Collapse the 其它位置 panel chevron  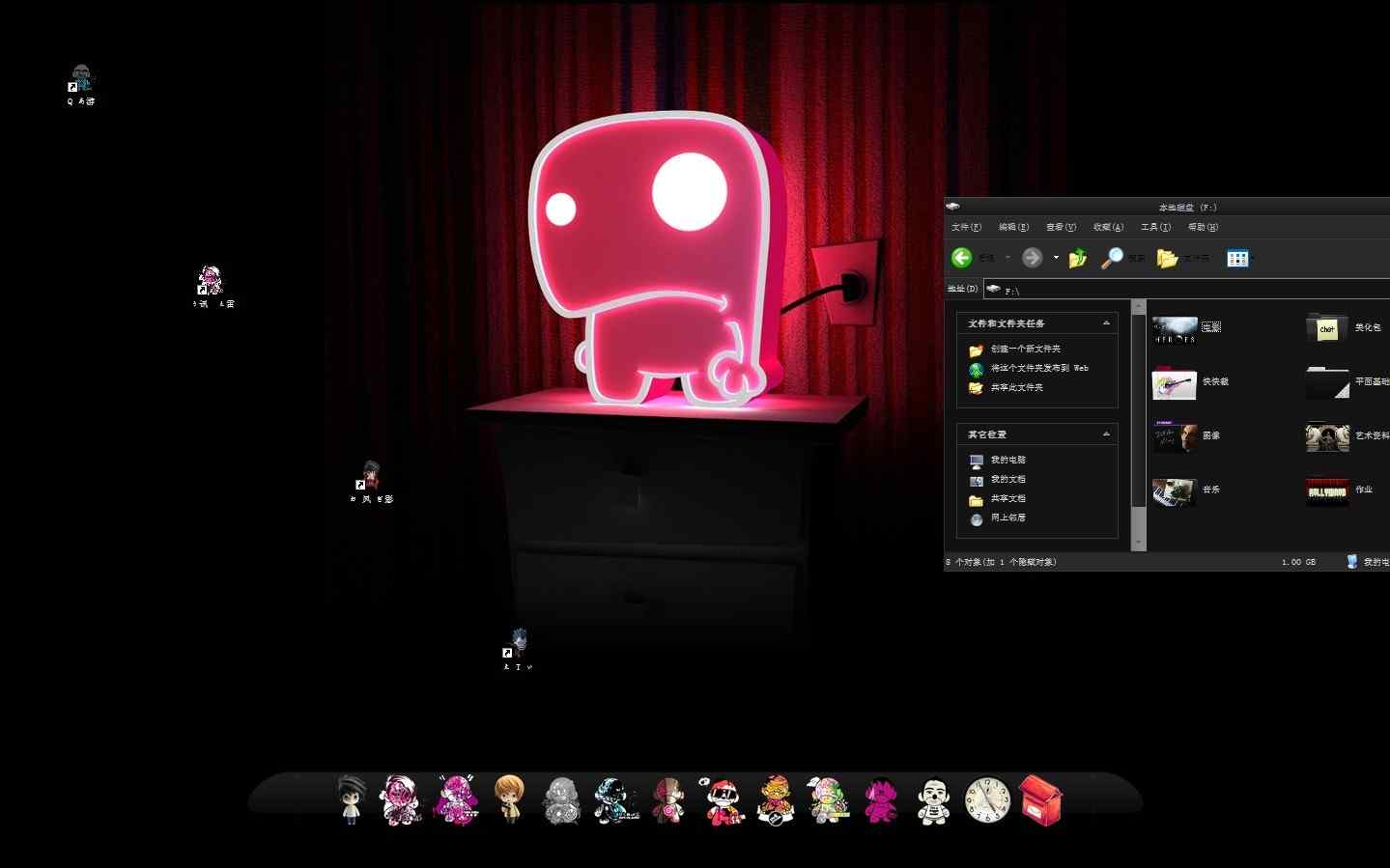(1106, 434)
